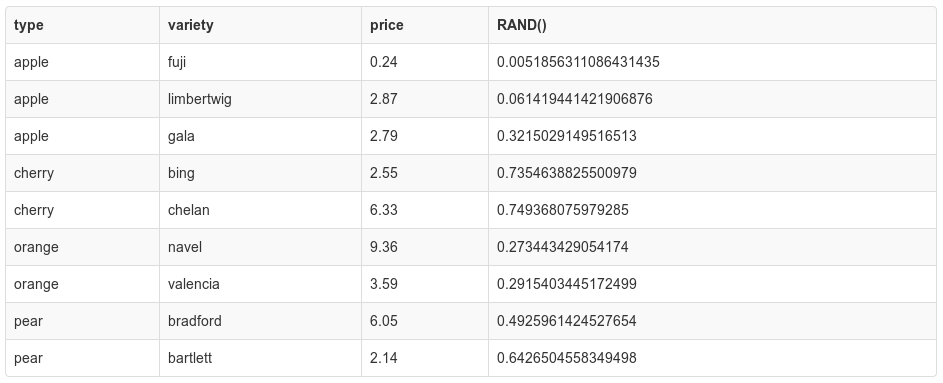Select price cell 9.36
This screenshot has width=943, height=383.
tap(425, 247)
